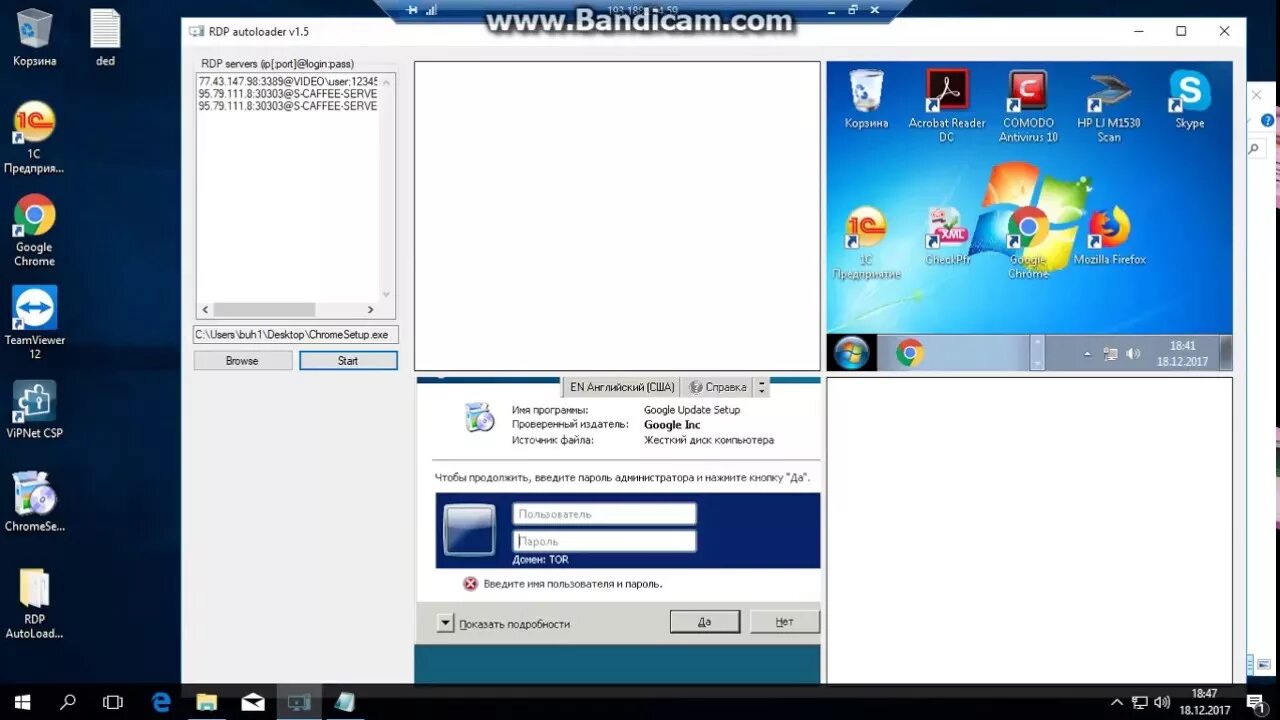The height and width of the screenshot is (720, 1280).
Task: Open the RDP AutoLoader folder on the desktop
Action: tap(34, 602)
